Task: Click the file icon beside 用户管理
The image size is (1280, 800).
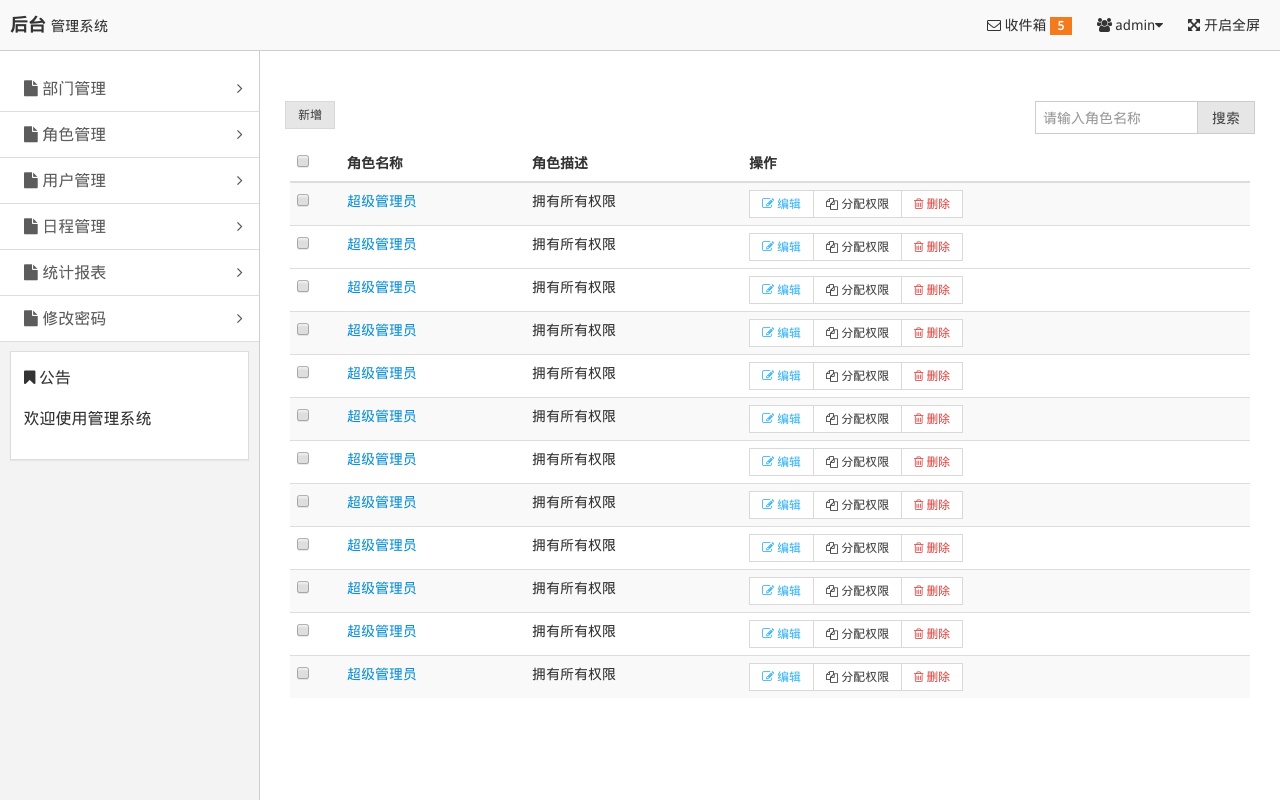Action: point(31,180)
